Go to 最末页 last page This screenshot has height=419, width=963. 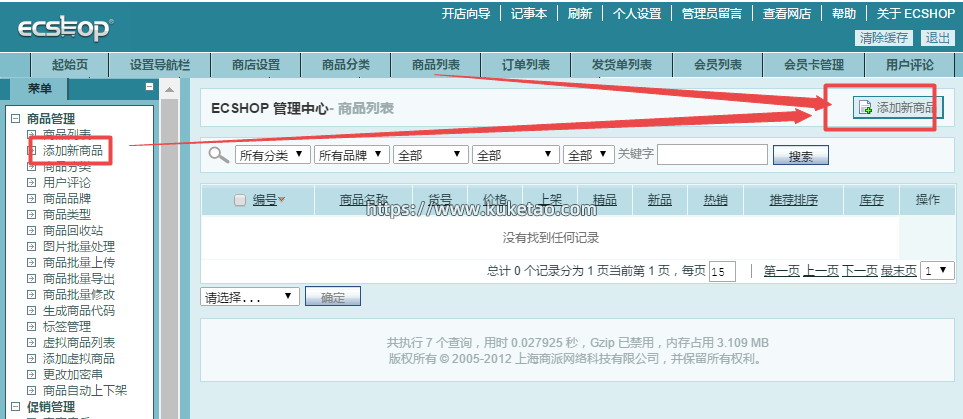pos(899,270)
